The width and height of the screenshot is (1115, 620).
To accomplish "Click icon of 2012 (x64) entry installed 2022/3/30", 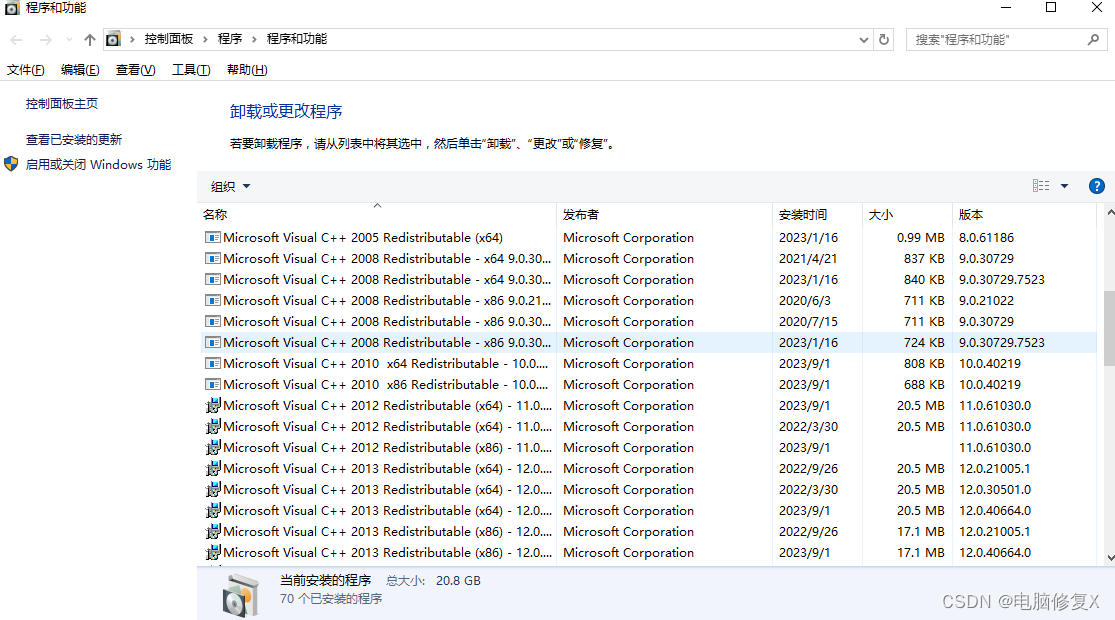I will tap(213, 427).
